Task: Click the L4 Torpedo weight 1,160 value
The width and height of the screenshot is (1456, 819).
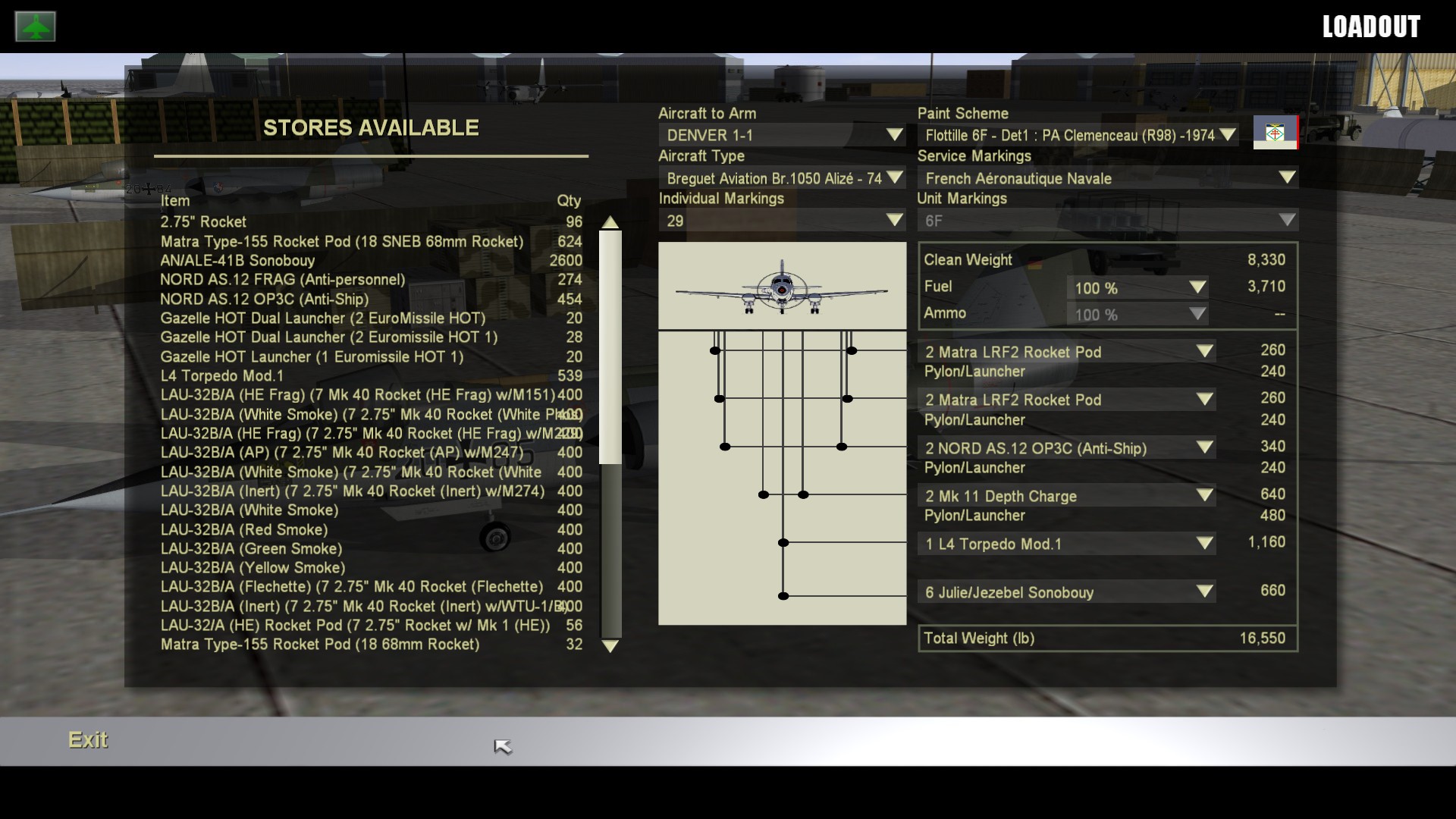Action: 1266,542
